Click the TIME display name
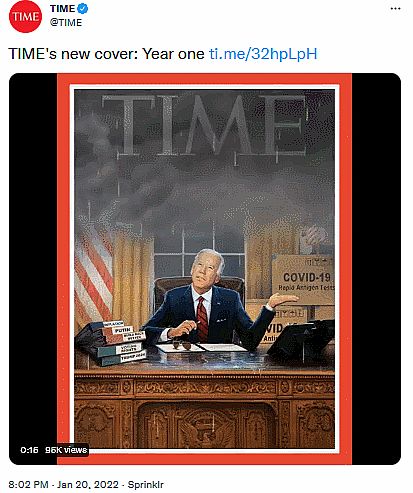 pos(63,9)
